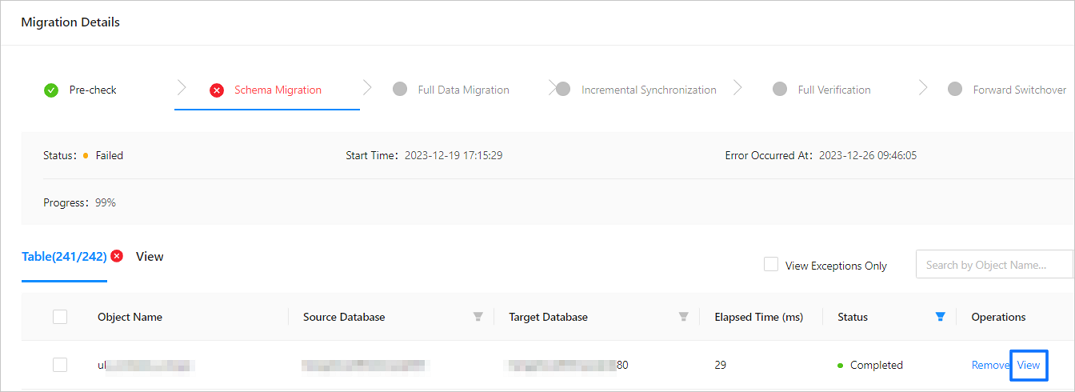Tick the checkbox for the ul object row
The image size is (1075, 392).
[60, 365]
